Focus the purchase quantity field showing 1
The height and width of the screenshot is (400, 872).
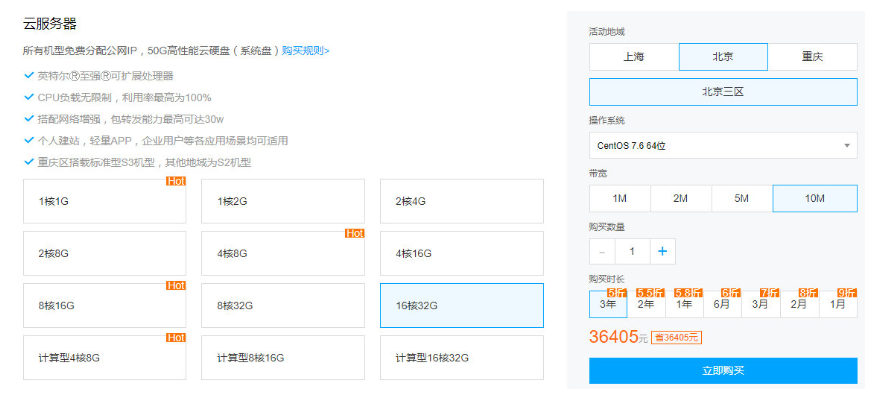[632, 251]
